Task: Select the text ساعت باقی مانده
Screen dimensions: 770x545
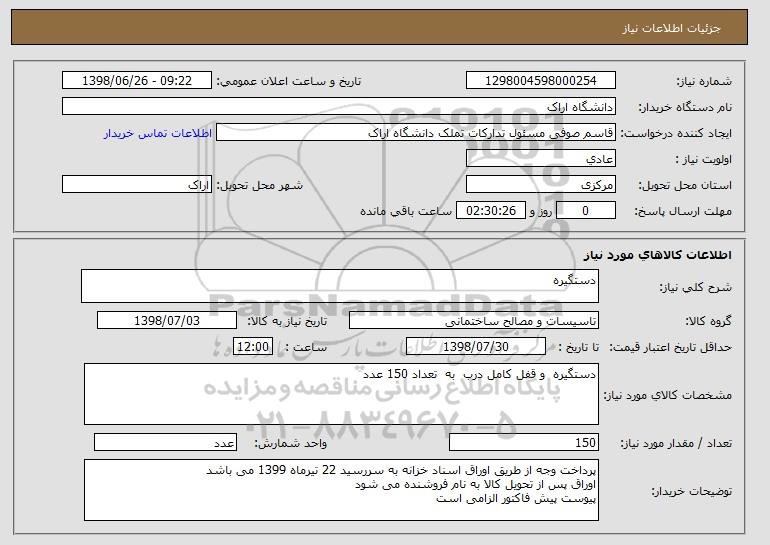Action: [x=406, y=211]
